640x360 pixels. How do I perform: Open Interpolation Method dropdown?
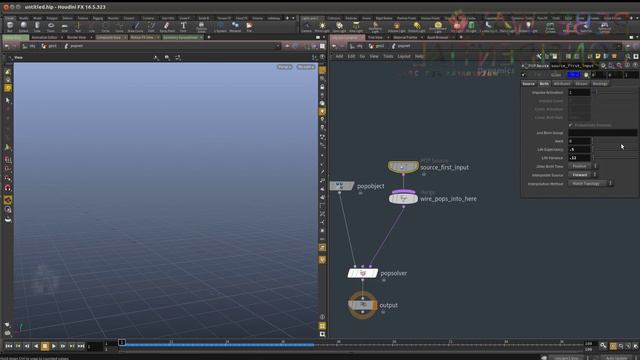(590, 184)
